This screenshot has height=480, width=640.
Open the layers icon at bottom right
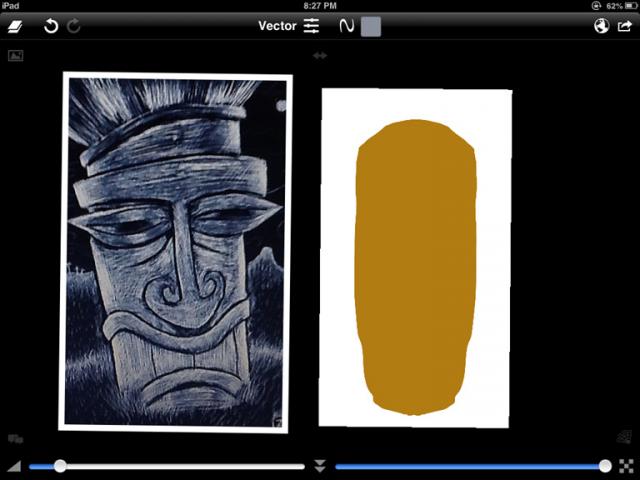tap(624, 437)
